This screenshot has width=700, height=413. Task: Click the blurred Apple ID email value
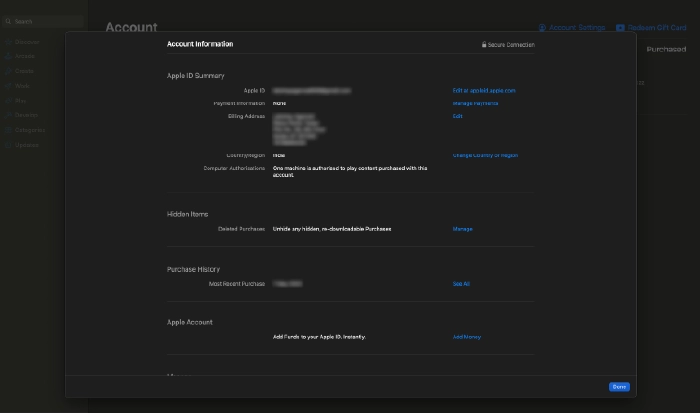click(312, 91)
